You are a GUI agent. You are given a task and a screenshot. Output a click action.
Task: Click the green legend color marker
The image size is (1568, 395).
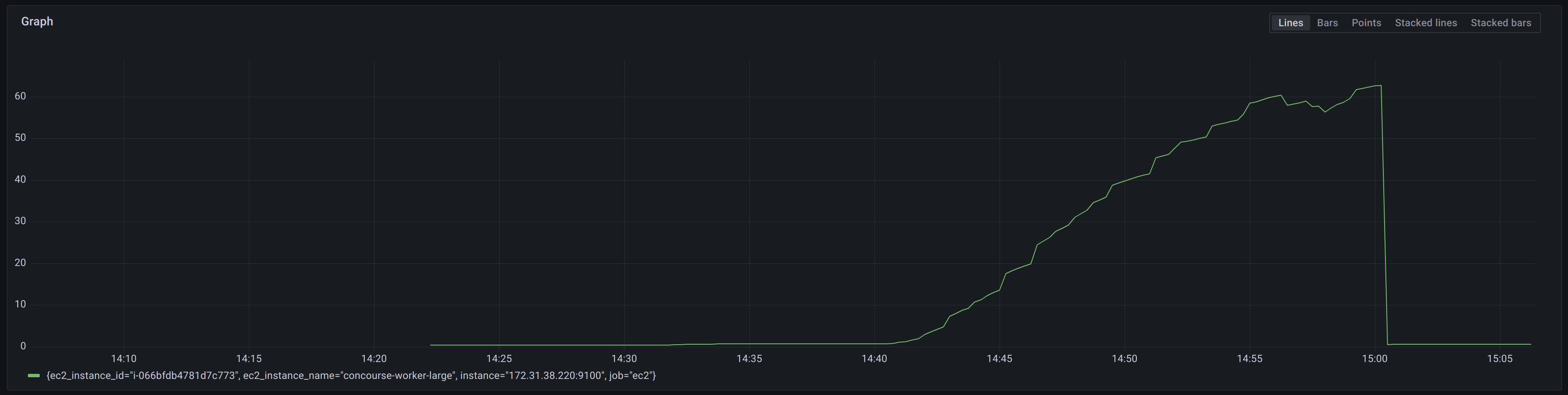click(x=33, y=376)
